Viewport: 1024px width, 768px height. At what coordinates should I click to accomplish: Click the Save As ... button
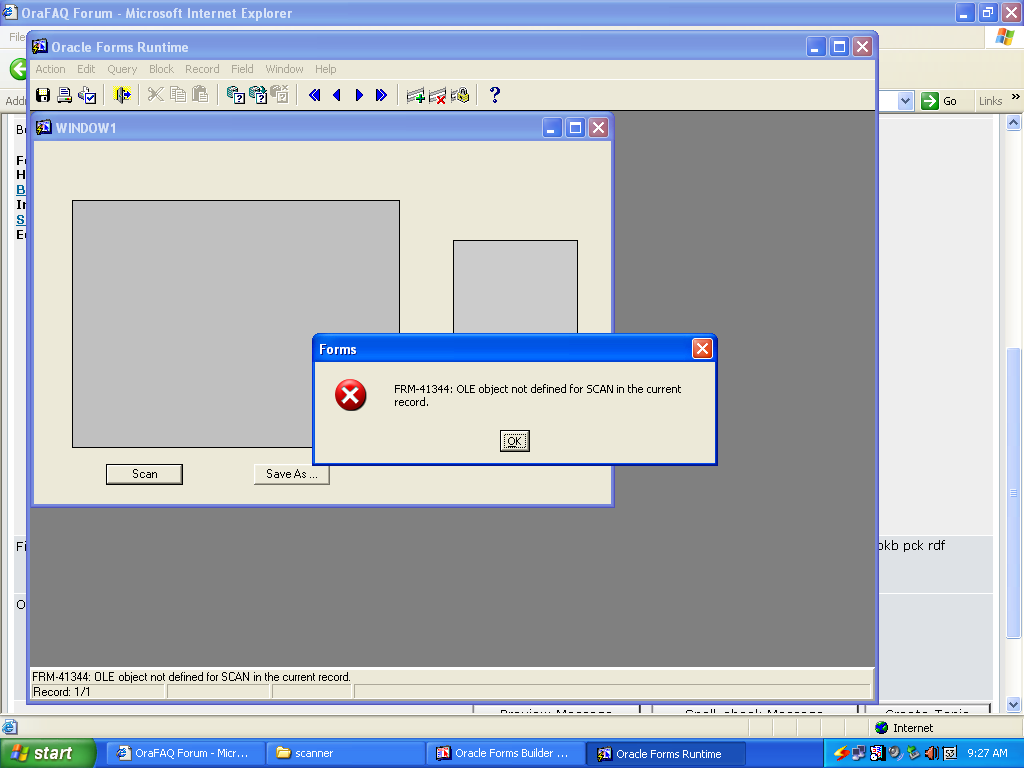(x=291, y=474)
